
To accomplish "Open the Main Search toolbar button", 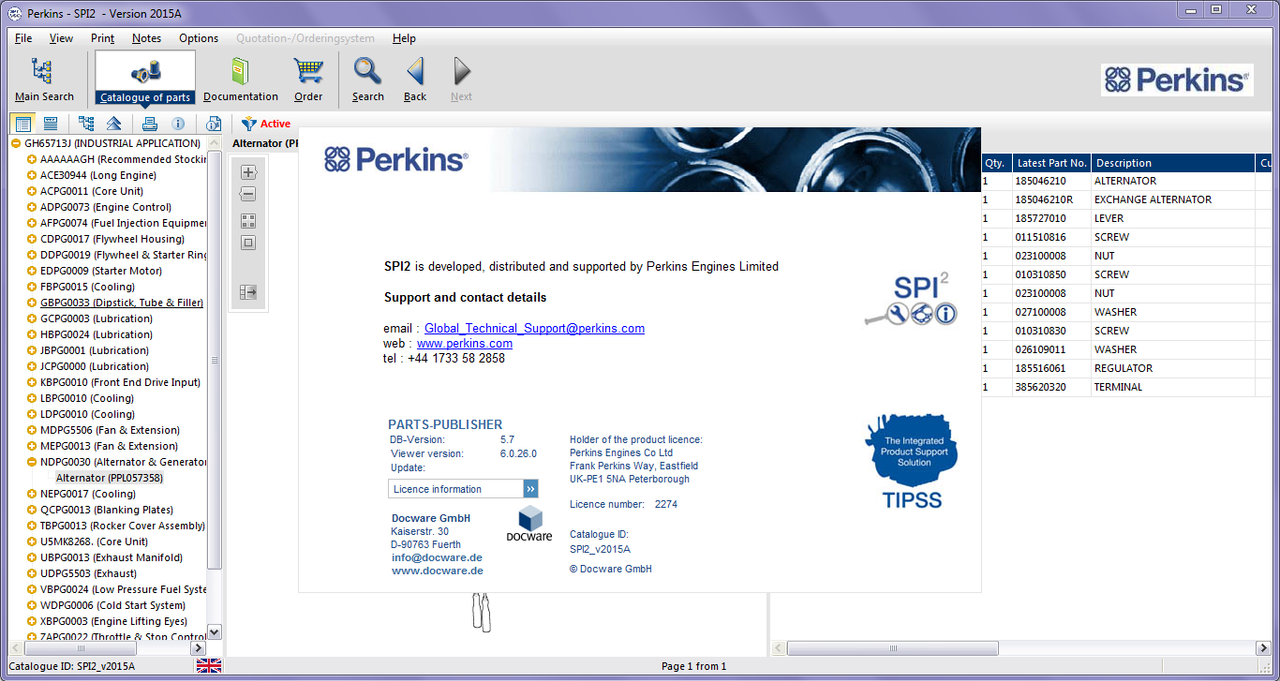I will (44, 80).
